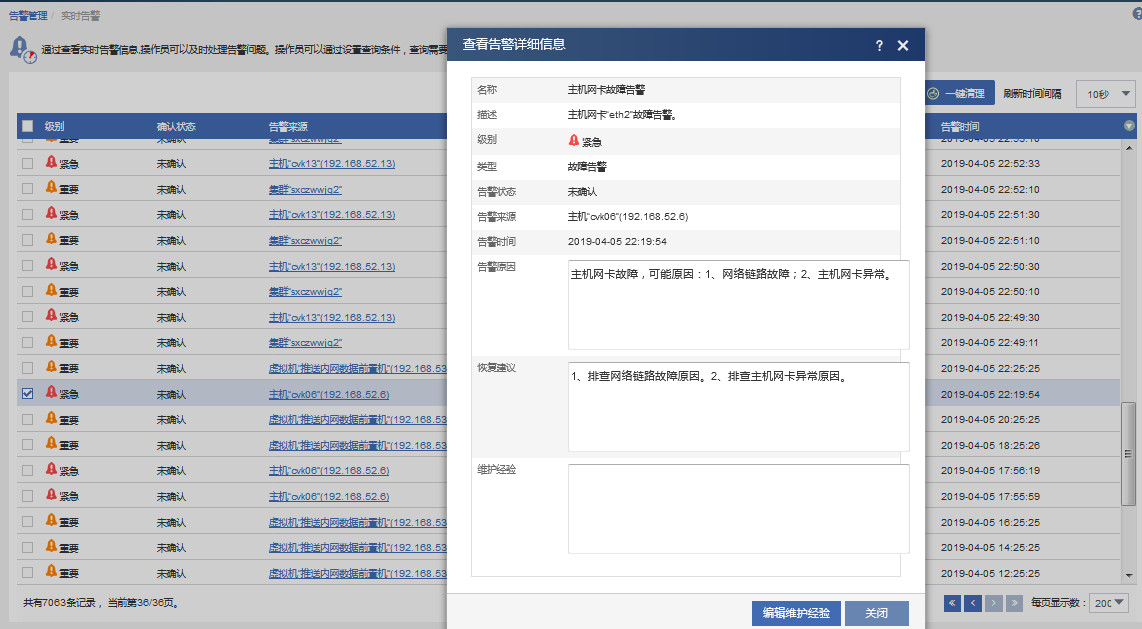Click the page help icon at top right
This screenshot has height=629, width=1142.
(x=1136, y=14)
